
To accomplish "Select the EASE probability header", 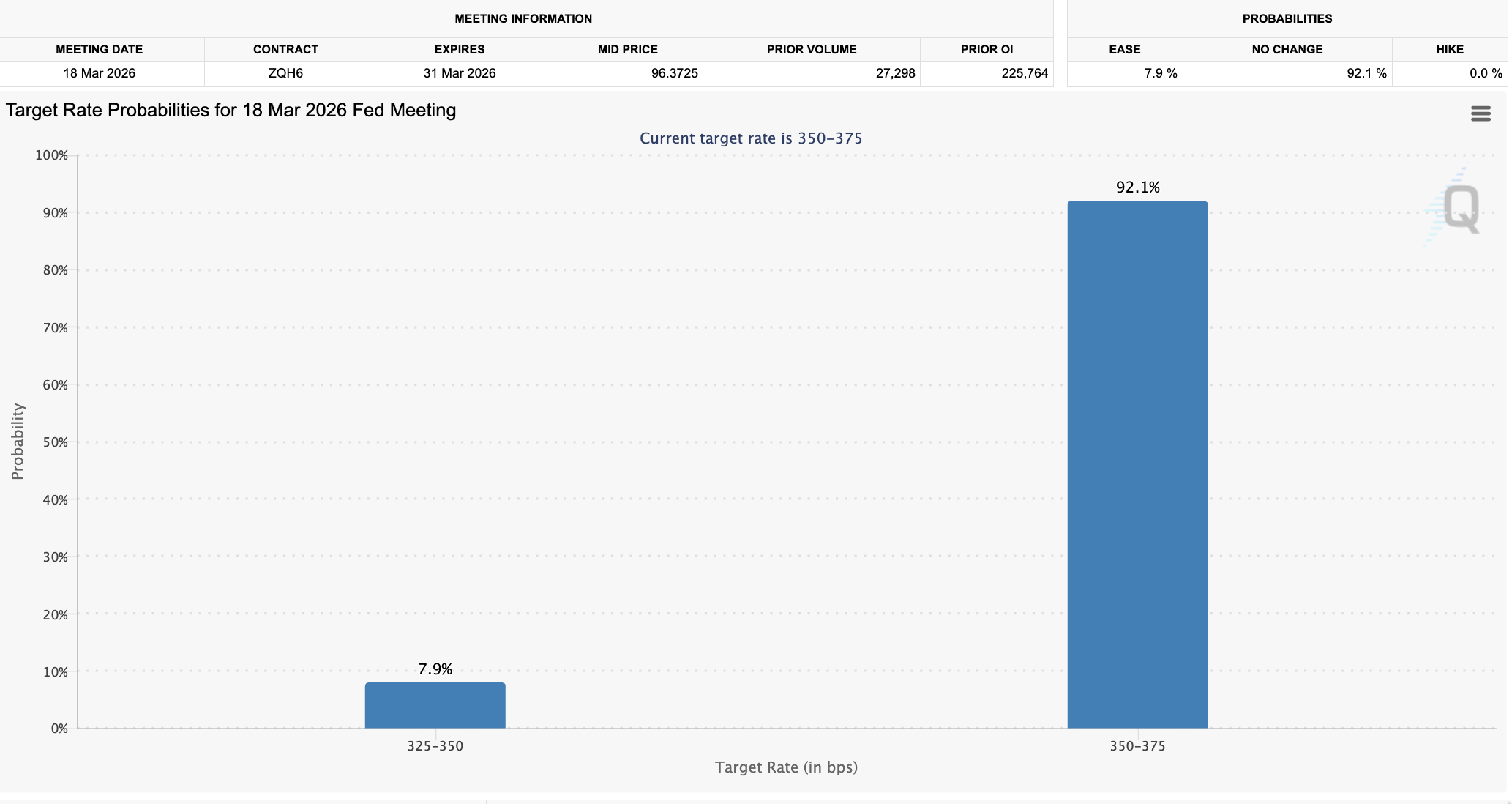I will (x=1124, y=49).
